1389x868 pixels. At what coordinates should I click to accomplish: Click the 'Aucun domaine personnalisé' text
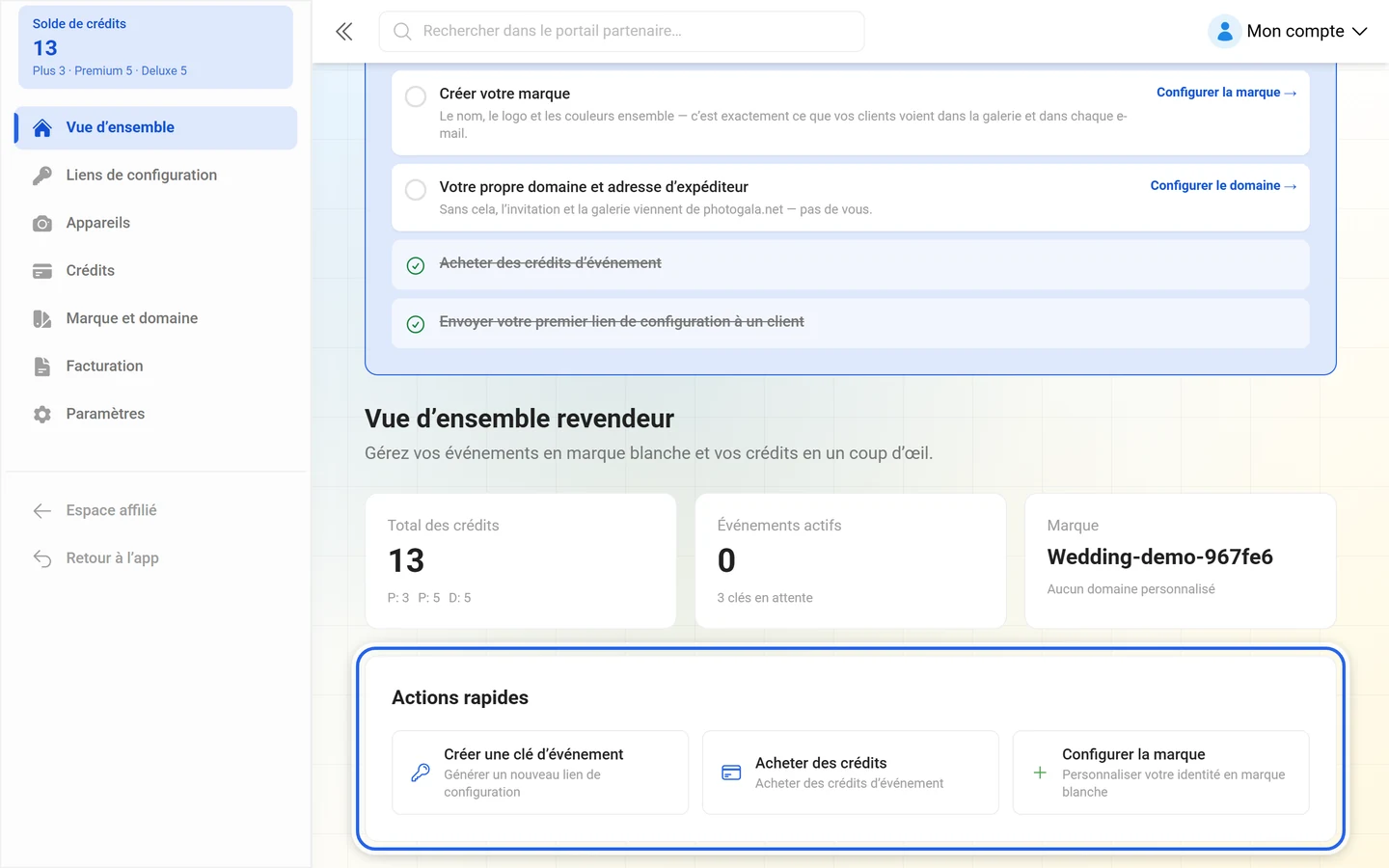[1131, 589]
